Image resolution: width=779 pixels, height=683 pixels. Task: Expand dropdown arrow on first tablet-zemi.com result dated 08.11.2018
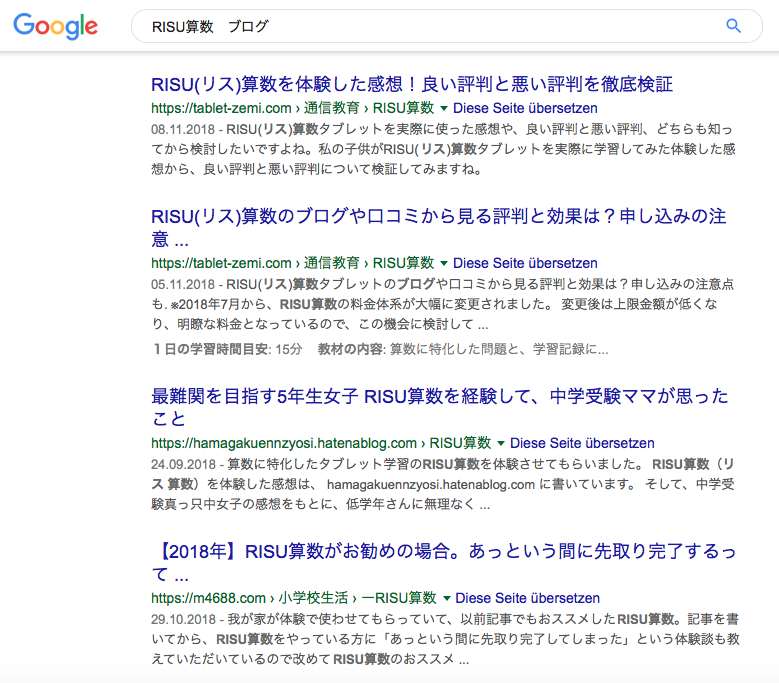coord(444,108)
